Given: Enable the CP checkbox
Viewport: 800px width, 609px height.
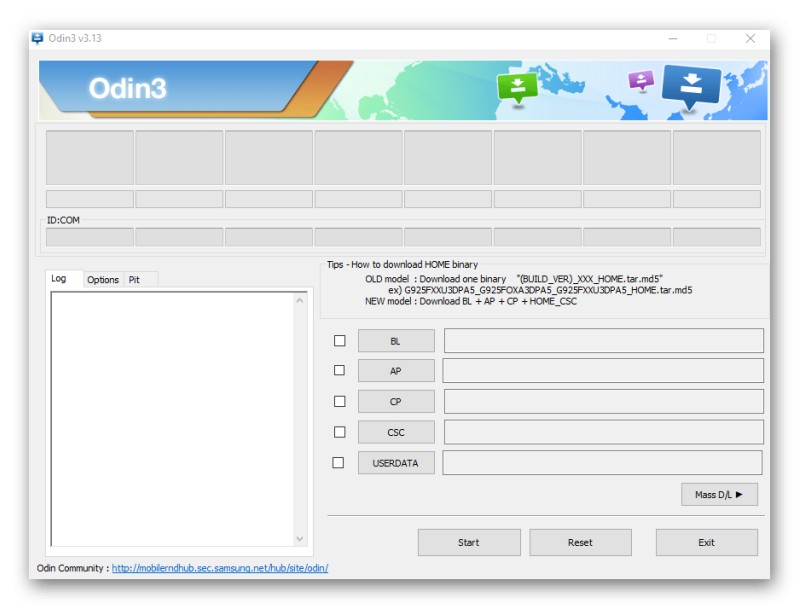Looking at the screenshot, I should click(340, 402).
